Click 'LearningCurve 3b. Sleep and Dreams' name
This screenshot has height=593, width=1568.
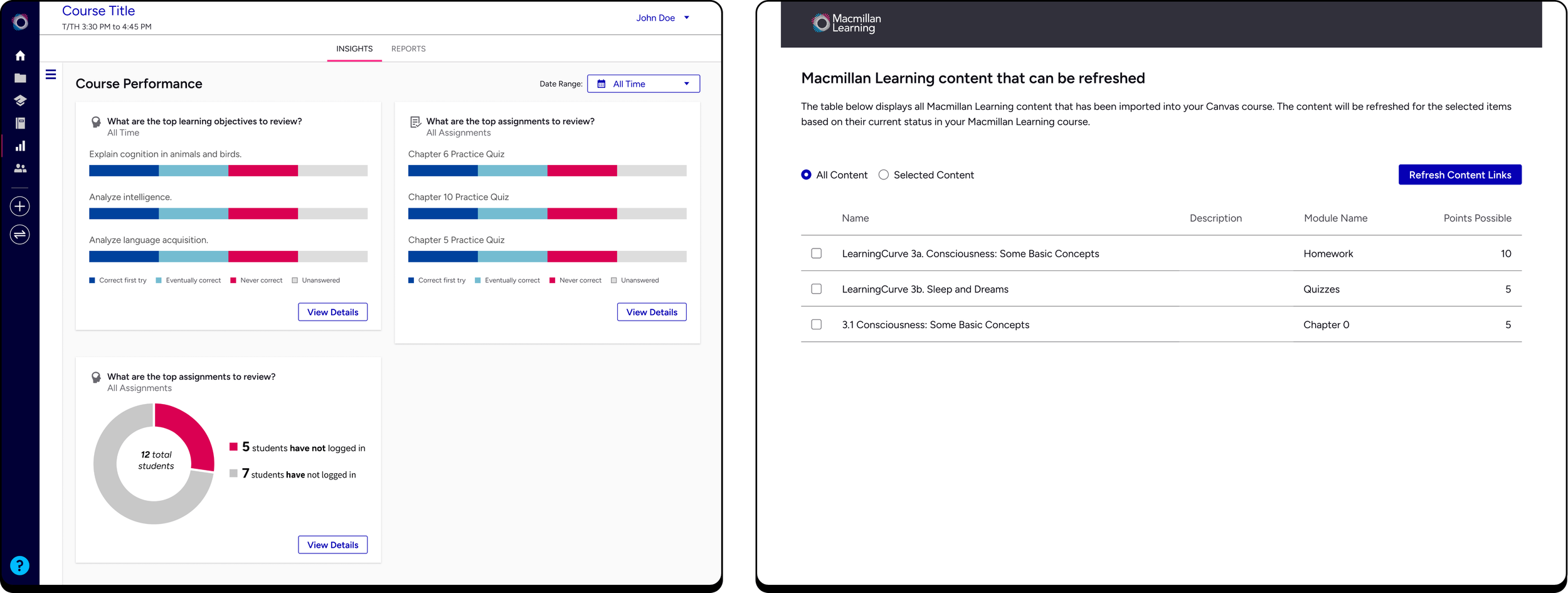[925, 289]
